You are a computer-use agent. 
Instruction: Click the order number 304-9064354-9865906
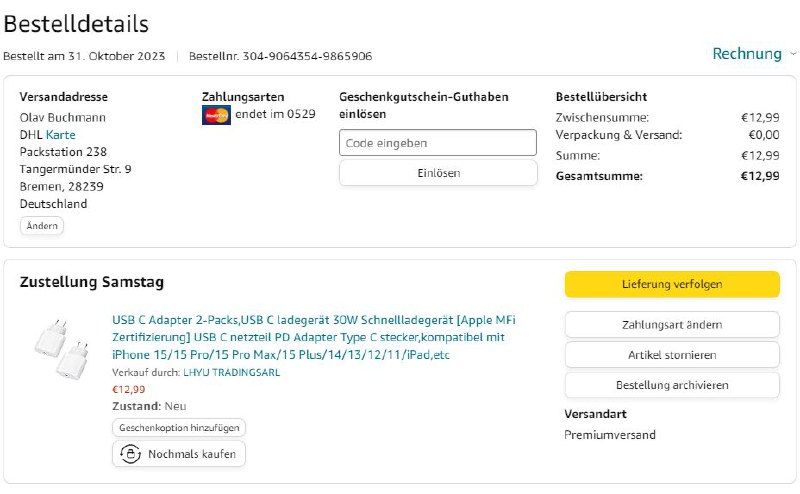[x=309, y=56]
